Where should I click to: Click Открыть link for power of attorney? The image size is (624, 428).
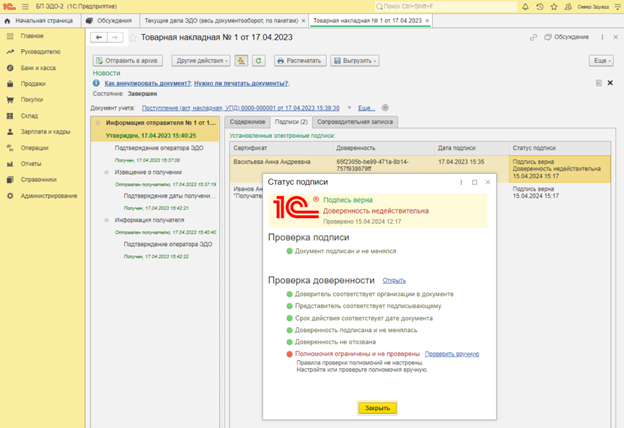(x=394, y=281)
